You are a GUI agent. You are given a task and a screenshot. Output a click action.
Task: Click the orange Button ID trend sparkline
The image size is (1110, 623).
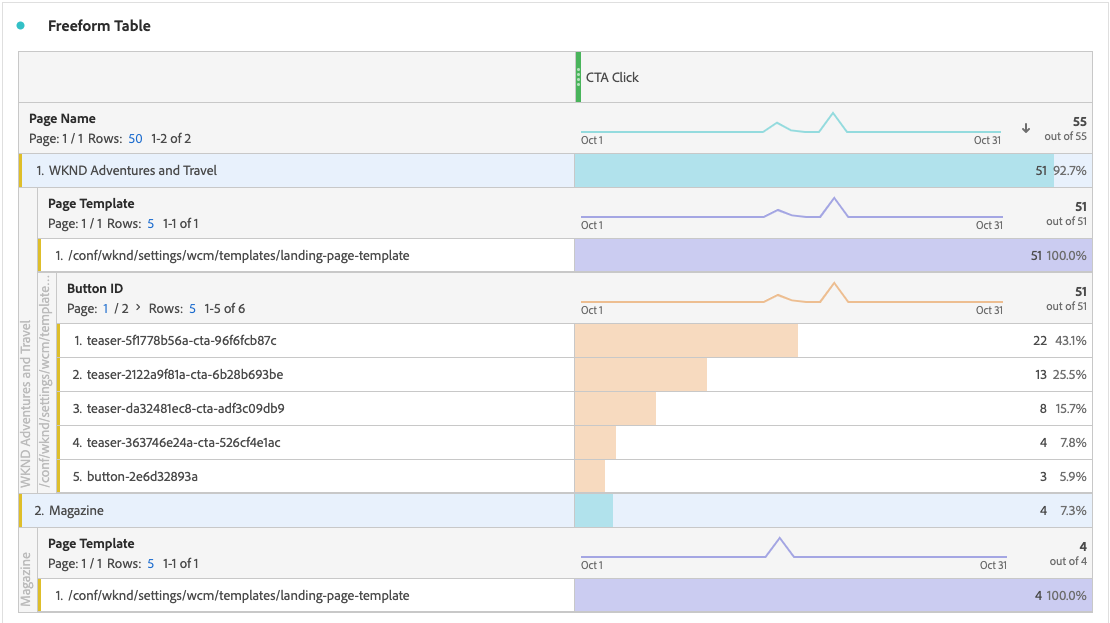click(790, 297)
